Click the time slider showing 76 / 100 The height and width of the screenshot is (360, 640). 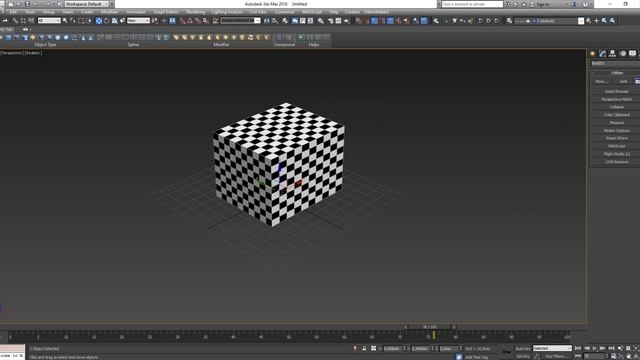pyautogui.click(x=429, y=327)
